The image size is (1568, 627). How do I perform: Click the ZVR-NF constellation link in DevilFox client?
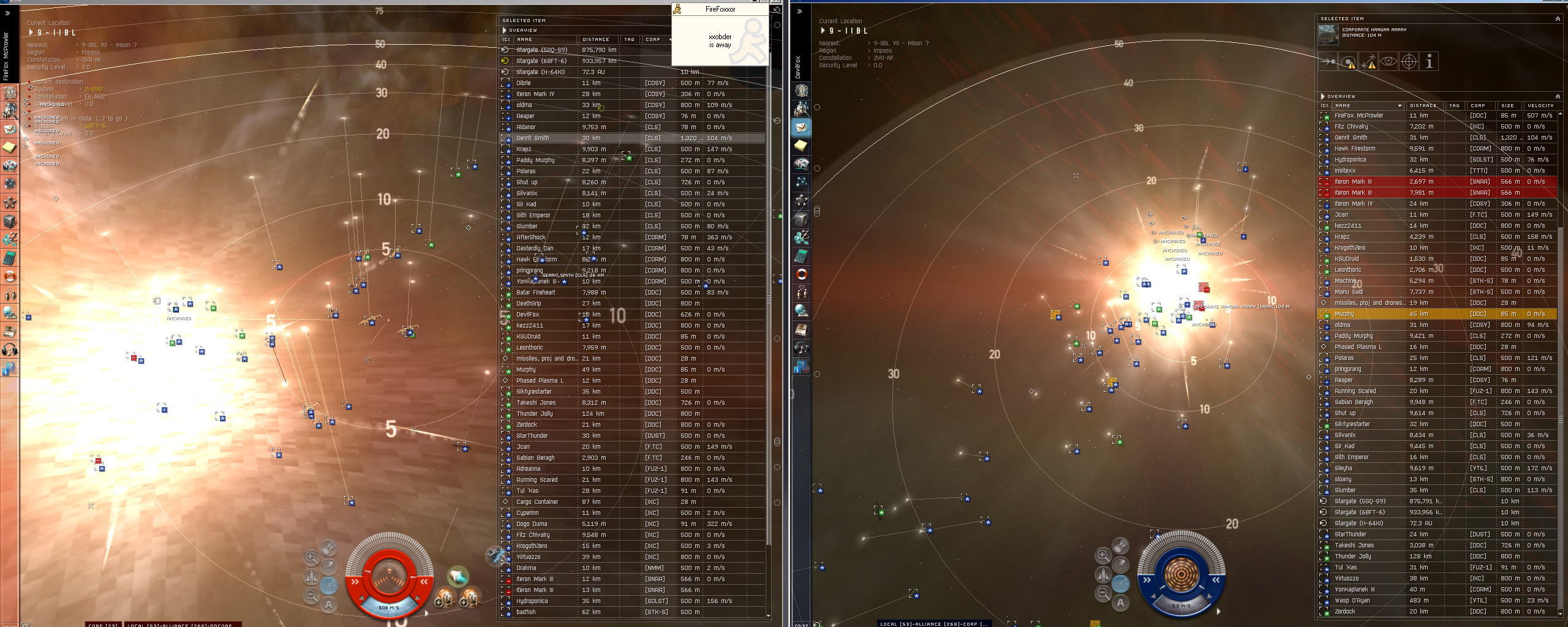coord(883,58)
